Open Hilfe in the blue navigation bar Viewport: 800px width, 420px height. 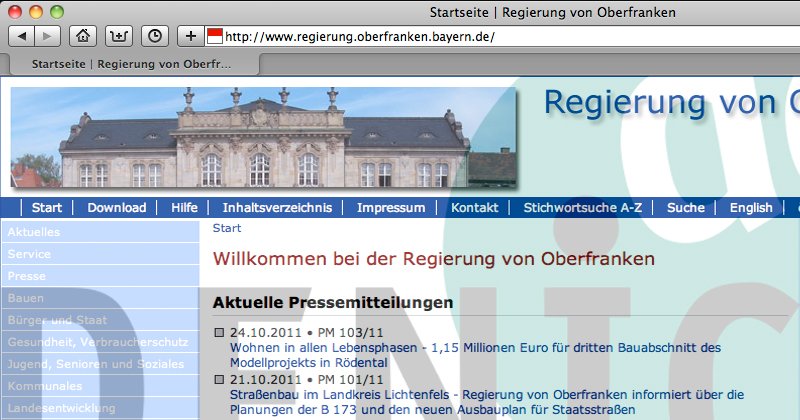[184, 208]
